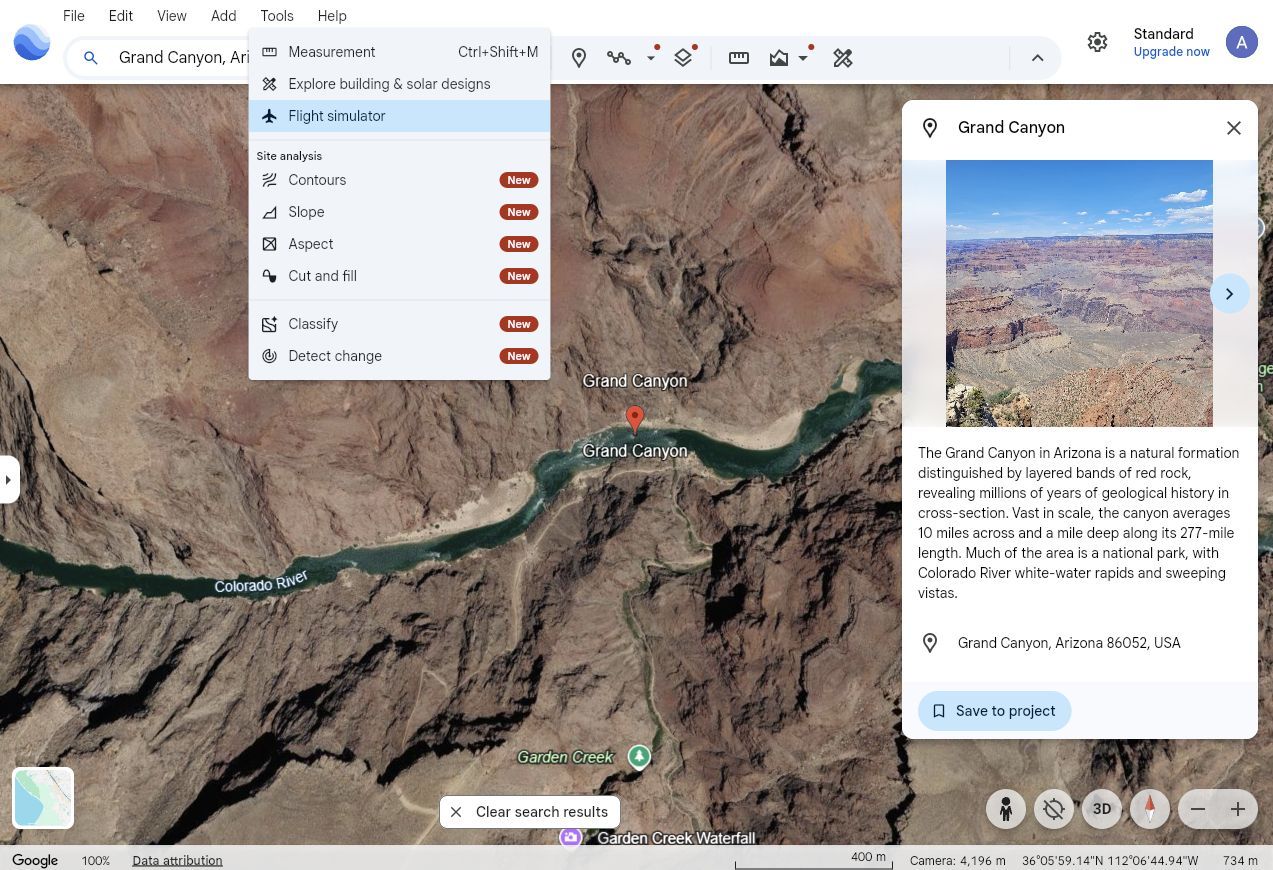1273x870 pixels.
Task: Select the add placemark pin tool
Action: (579, 58)
